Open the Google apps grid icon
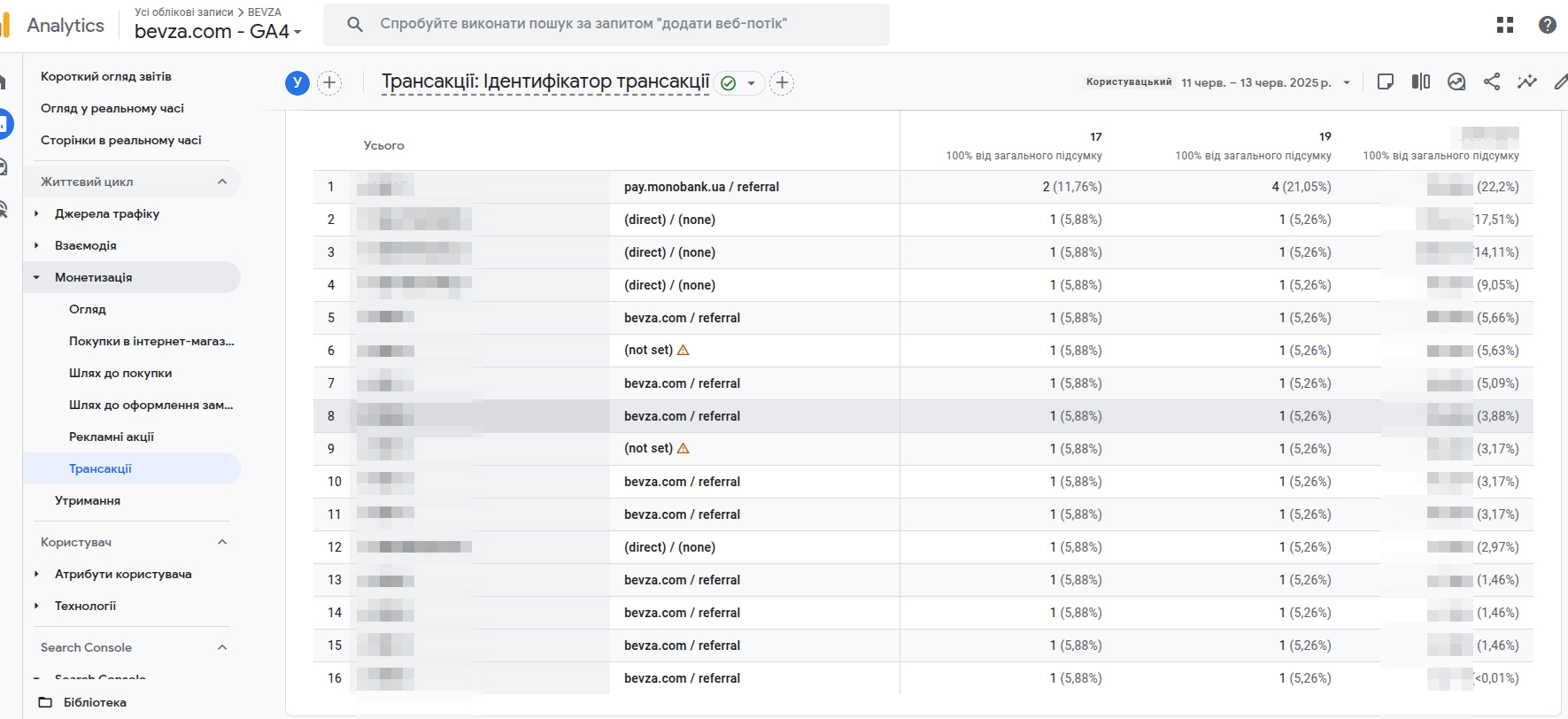The image size is (1568, 719). [1504, 25]
